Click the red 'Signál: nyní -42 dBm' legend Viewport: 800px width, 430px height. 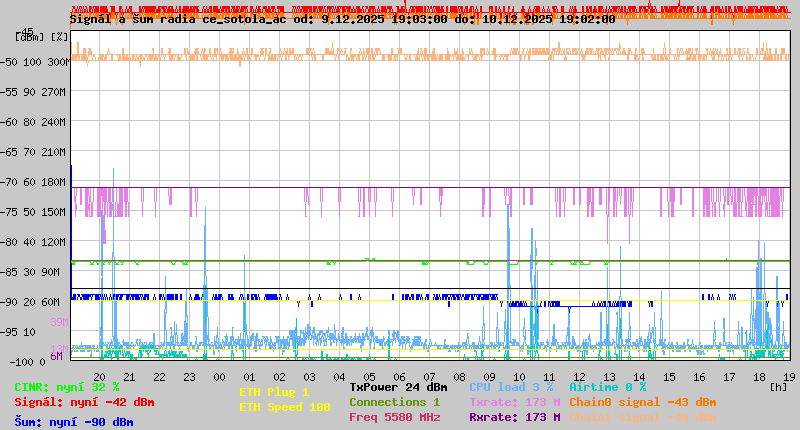(x=84, y=402)
